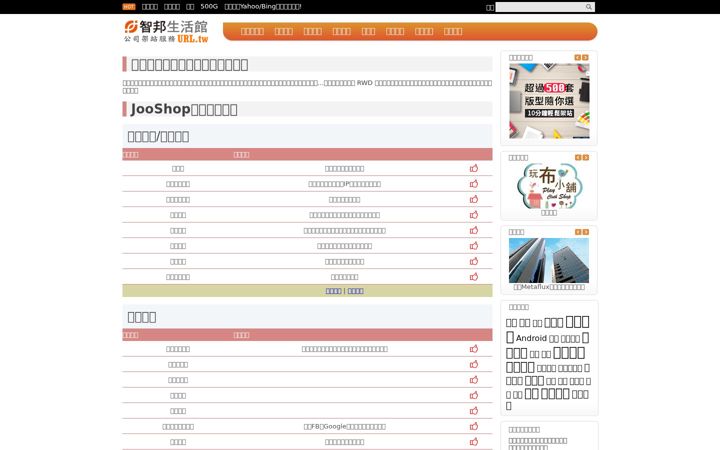
Task: Open the 玩布小舖 Play Cloth Shop logo
Action: (549, 186)
